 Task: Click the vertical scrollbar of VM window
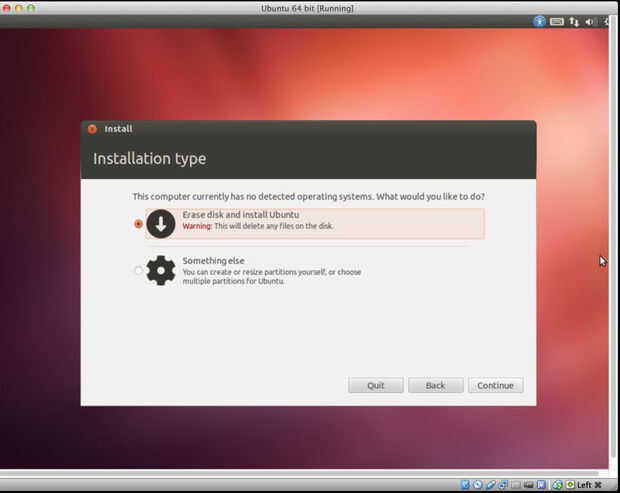click(615, 237)
